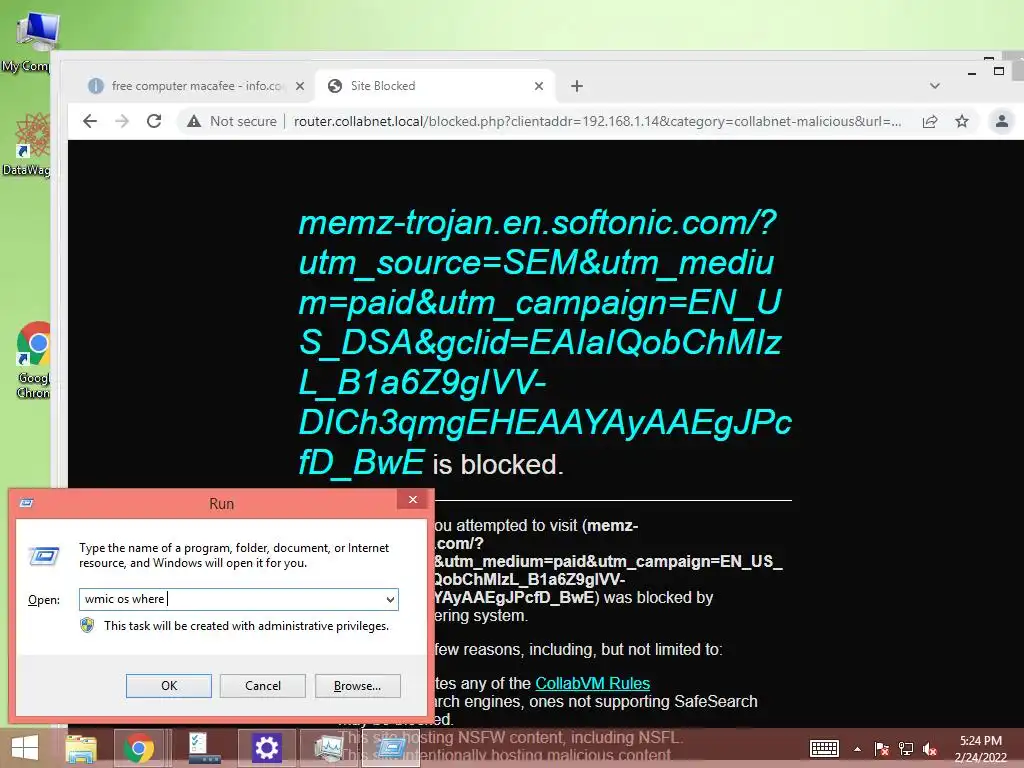Expand the Open command history dropdown

click(x=390, y=600)
